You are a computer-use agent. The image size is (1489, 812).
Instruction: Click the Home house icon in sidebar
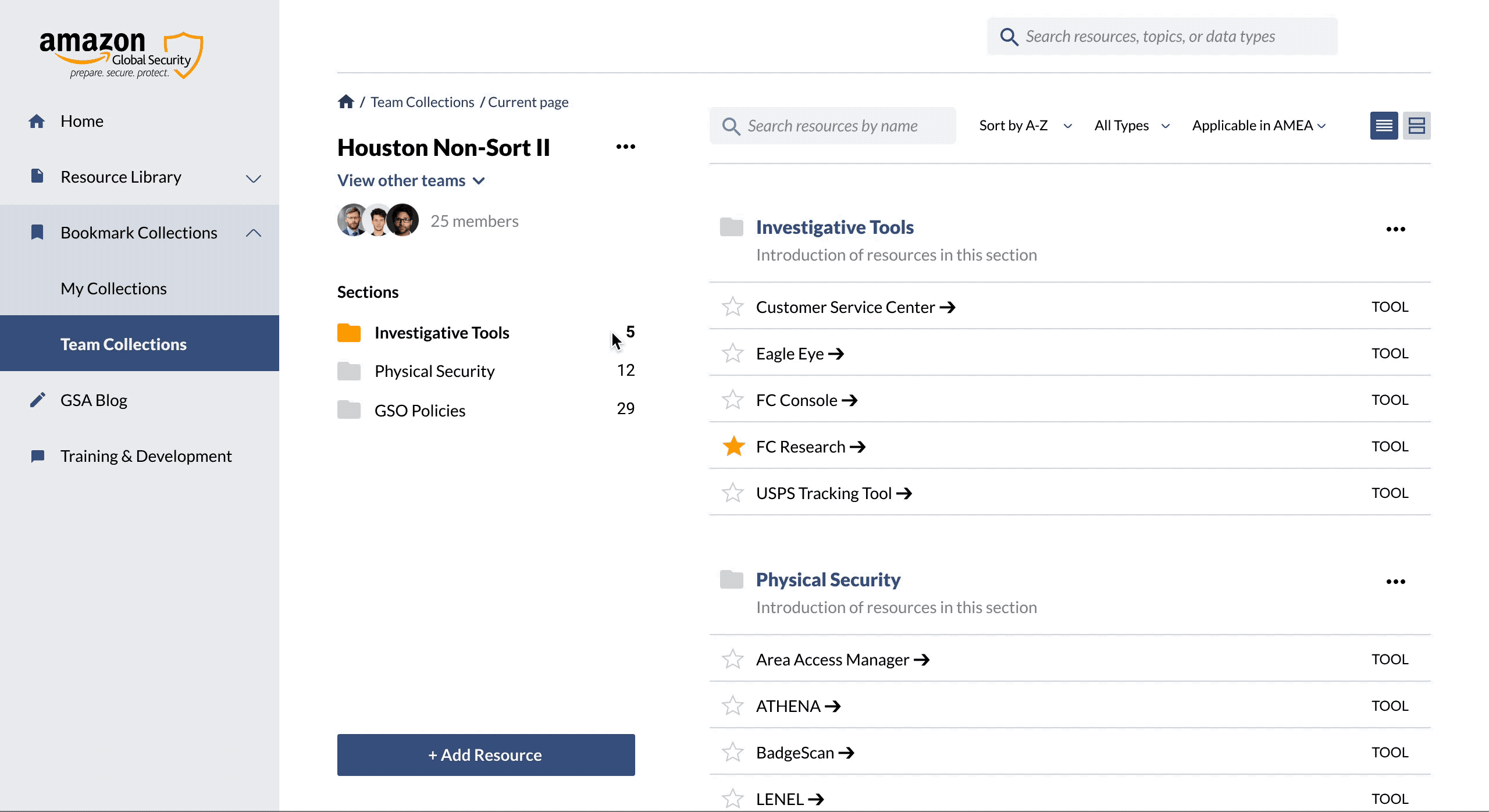pos(37,121)
